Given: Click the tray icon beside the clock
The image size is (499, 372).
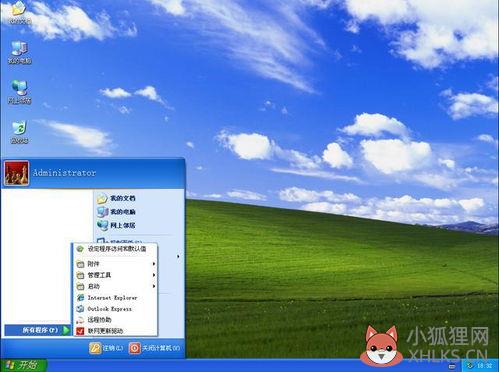Looking at the screenshot, I should [x=470, y=366].
